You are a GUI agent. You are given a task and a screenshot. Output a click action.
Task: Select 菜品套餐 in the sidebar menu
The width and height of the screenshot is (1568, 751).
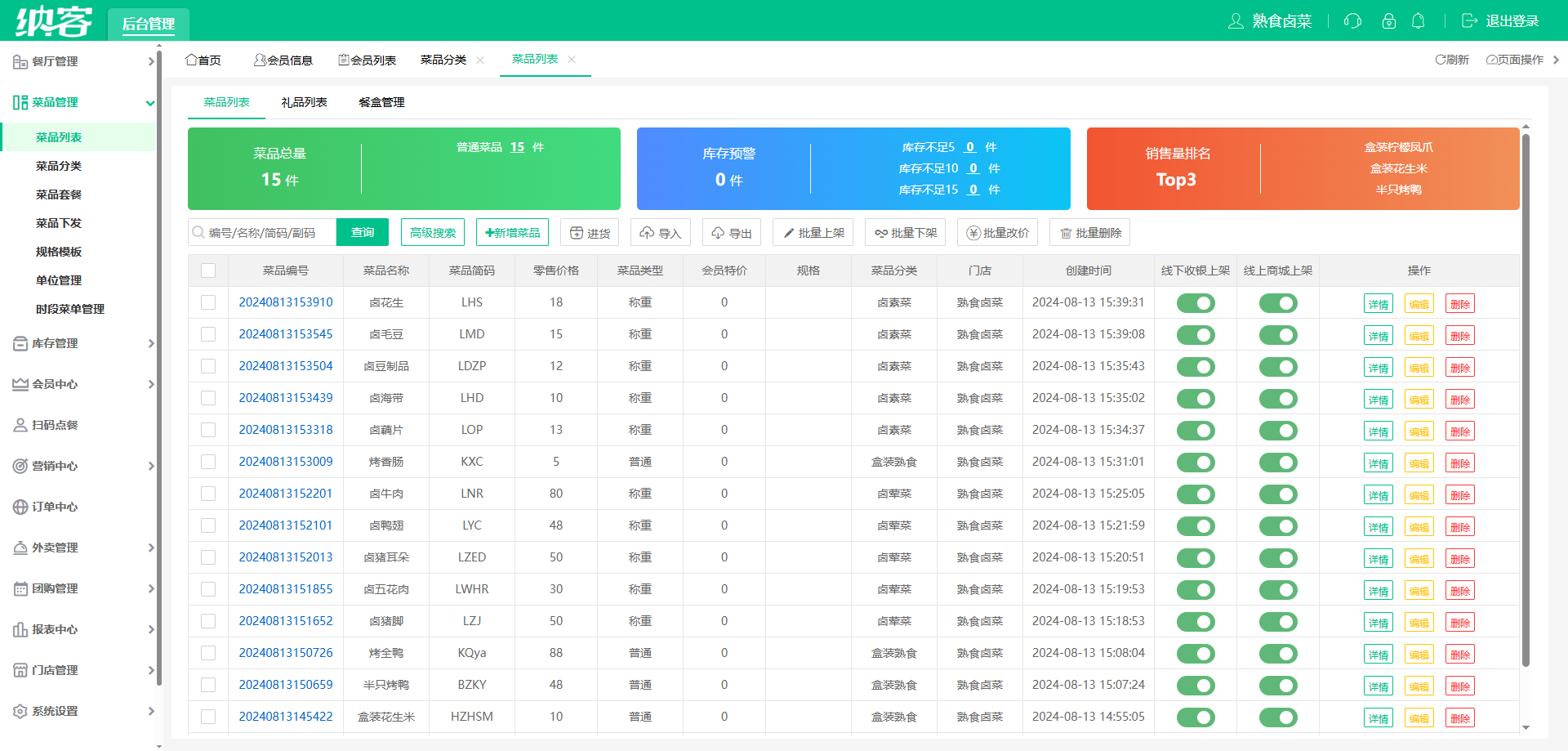[59, 194]
